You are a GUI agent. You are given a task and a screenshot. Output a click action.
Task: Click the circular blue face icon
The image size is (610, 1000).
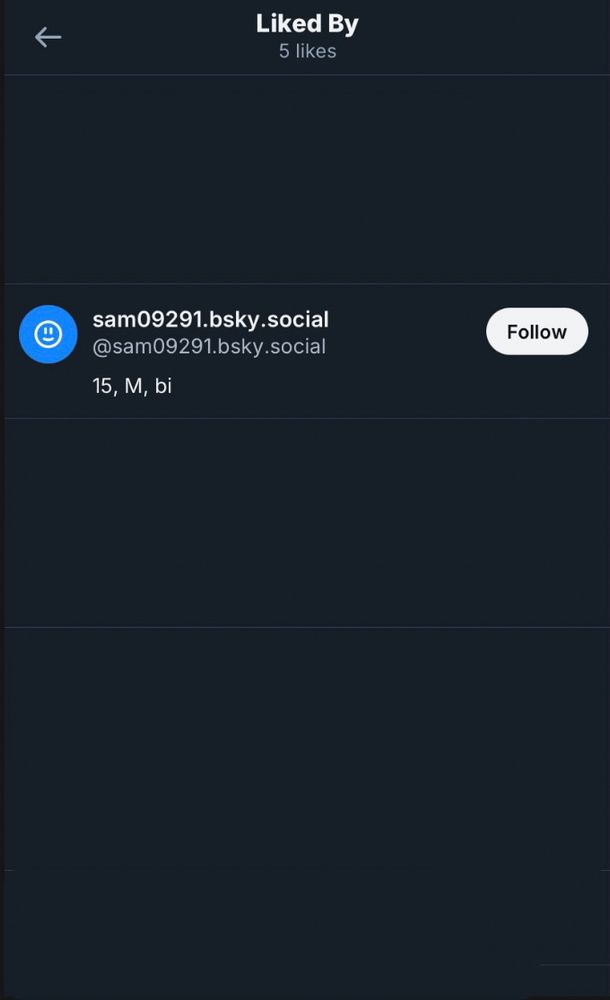[x=48, y=333]
